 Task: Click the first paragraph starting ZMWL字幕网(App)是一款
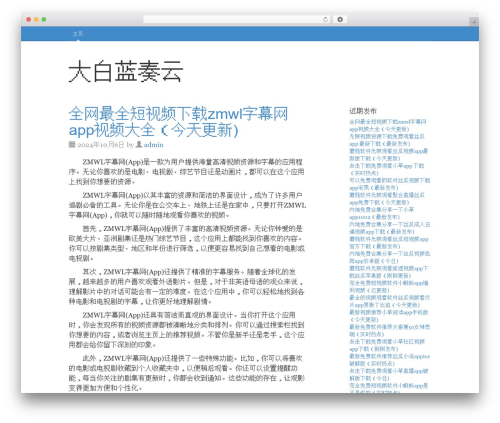[187, 172]
